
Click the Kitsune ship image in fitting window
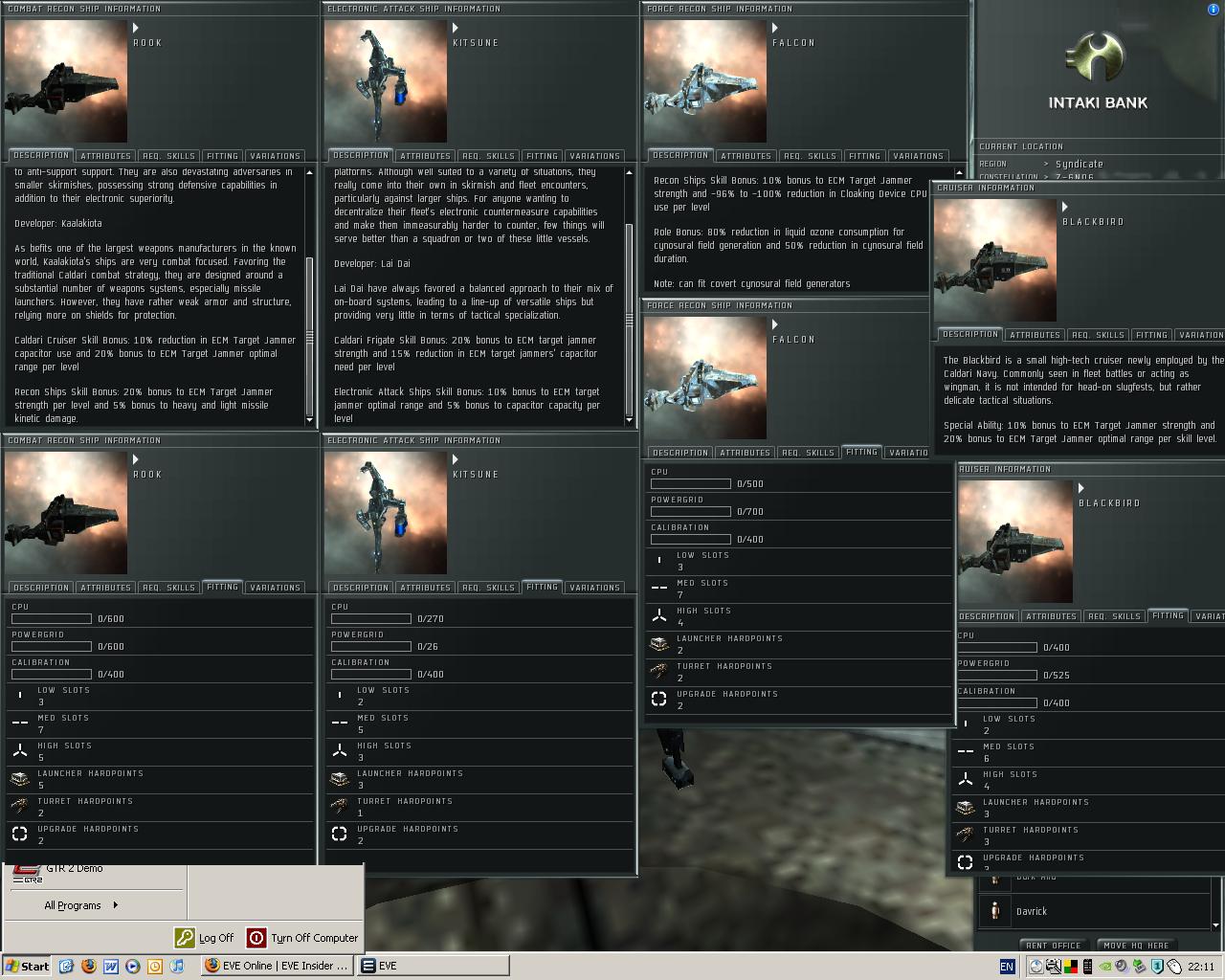pyautogui.click(x=386, y=513)
